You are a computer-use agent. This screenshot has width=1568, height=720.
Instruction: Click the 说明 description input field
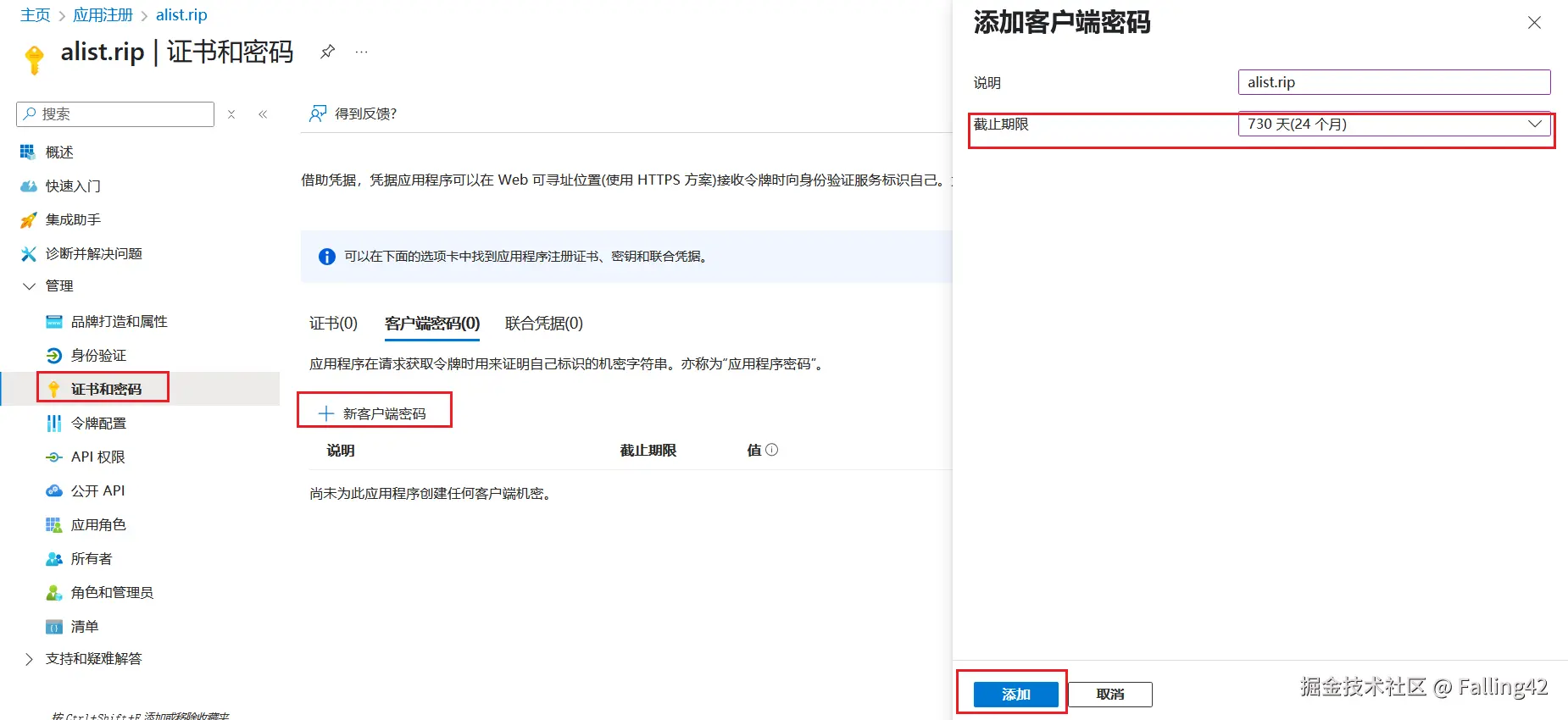click(x=1394, y=82)
